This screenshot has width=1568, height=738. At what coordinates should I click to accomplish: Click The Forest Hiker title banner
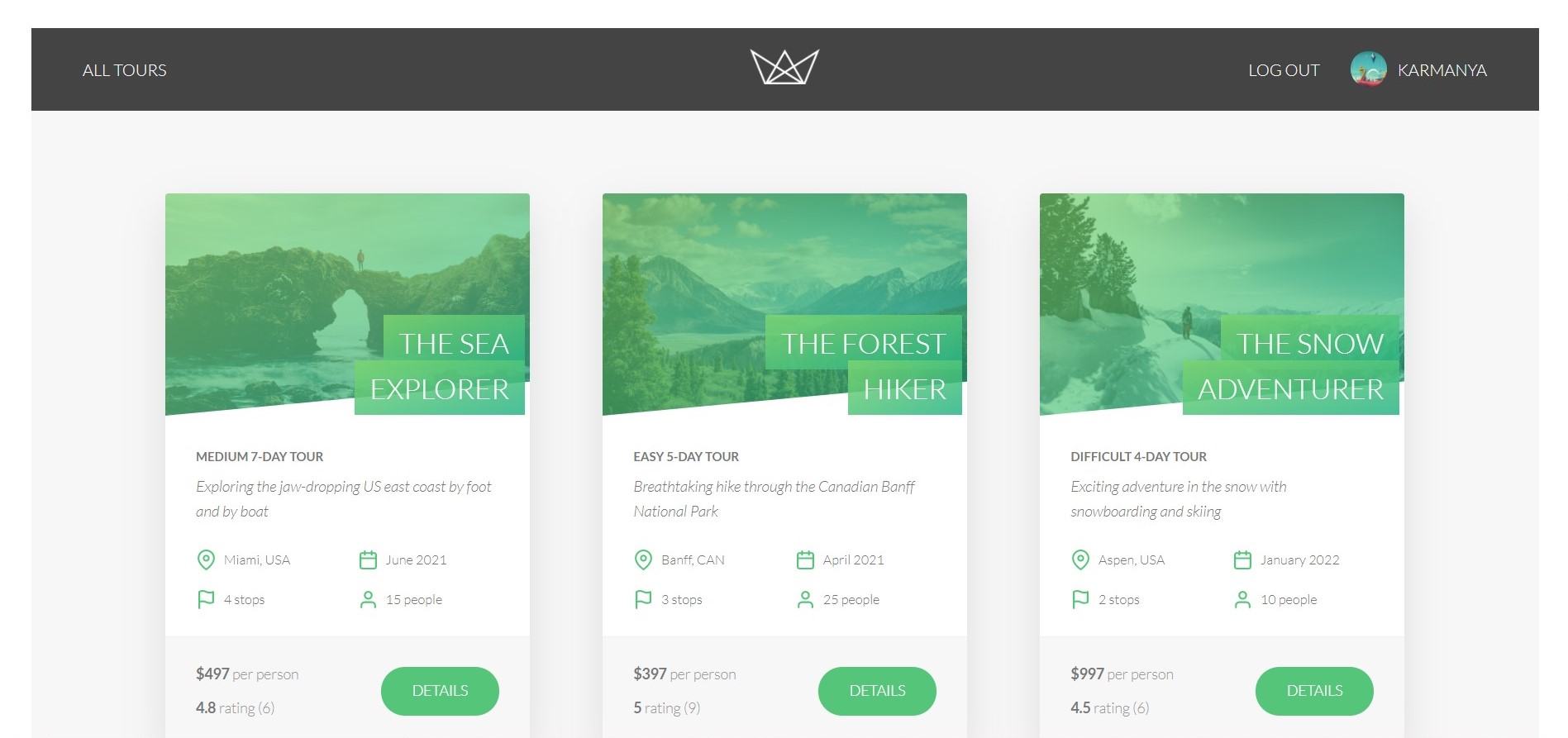(x=864, y=365)
